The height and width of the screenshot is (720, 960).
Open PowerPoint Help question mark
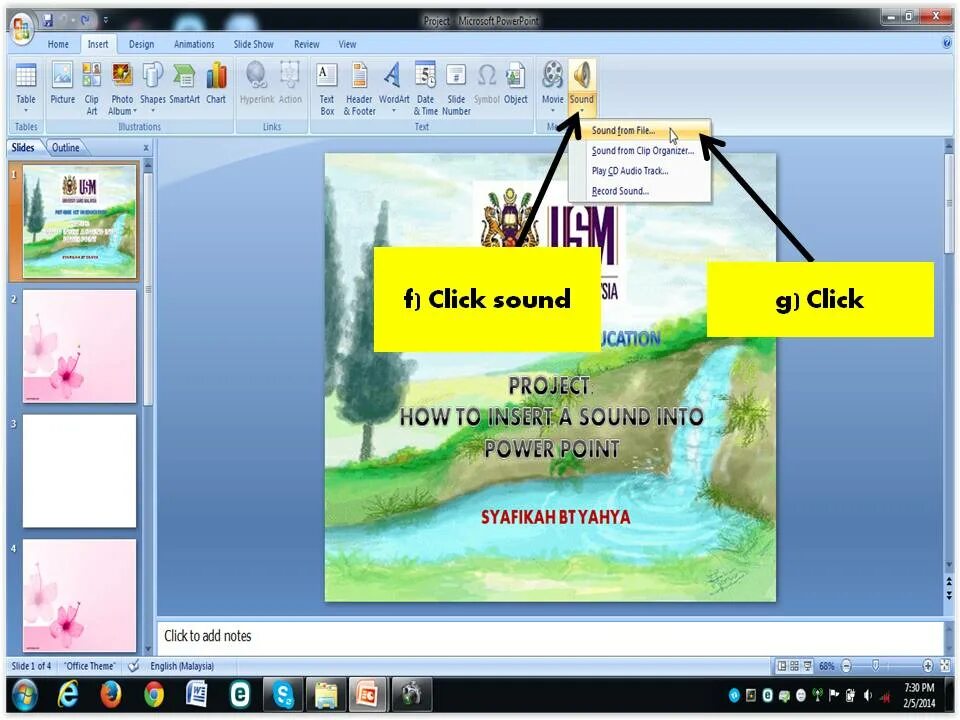pyautogui.click(x=947, y=43)
